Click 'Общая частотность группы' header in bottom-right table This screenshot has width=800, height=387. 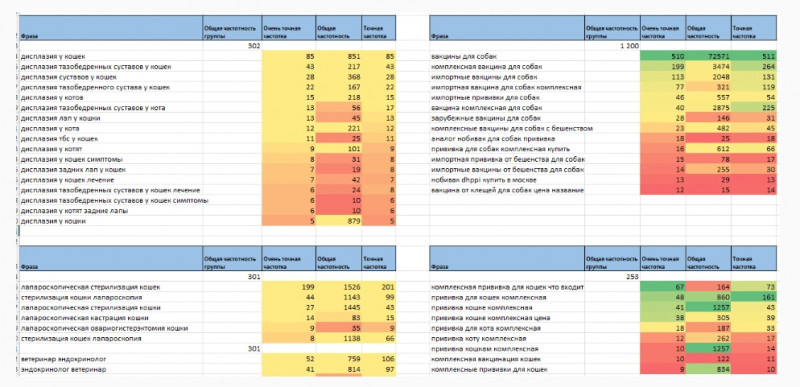click(x=612, y=259)
